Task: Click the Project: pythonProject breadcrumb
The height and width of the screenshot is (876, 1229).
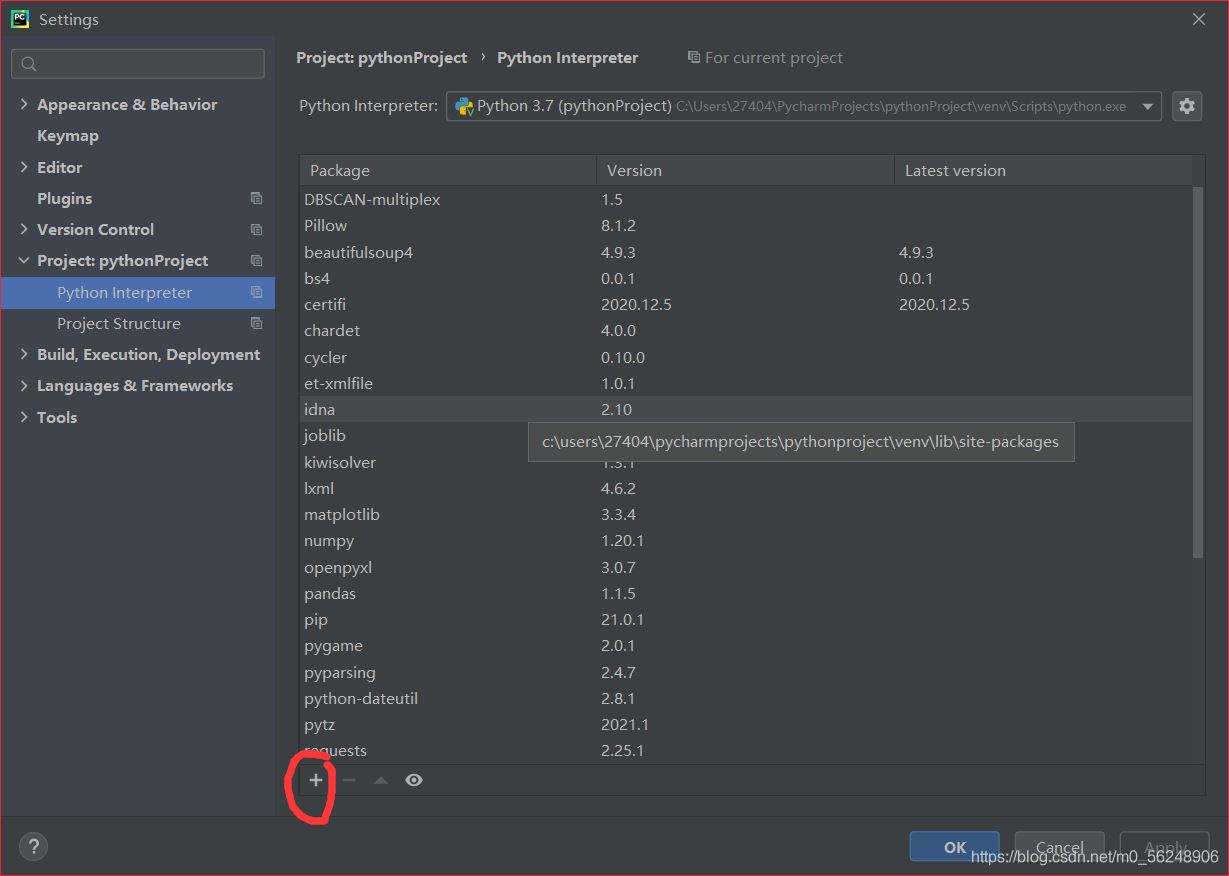Action: (381, 58)
